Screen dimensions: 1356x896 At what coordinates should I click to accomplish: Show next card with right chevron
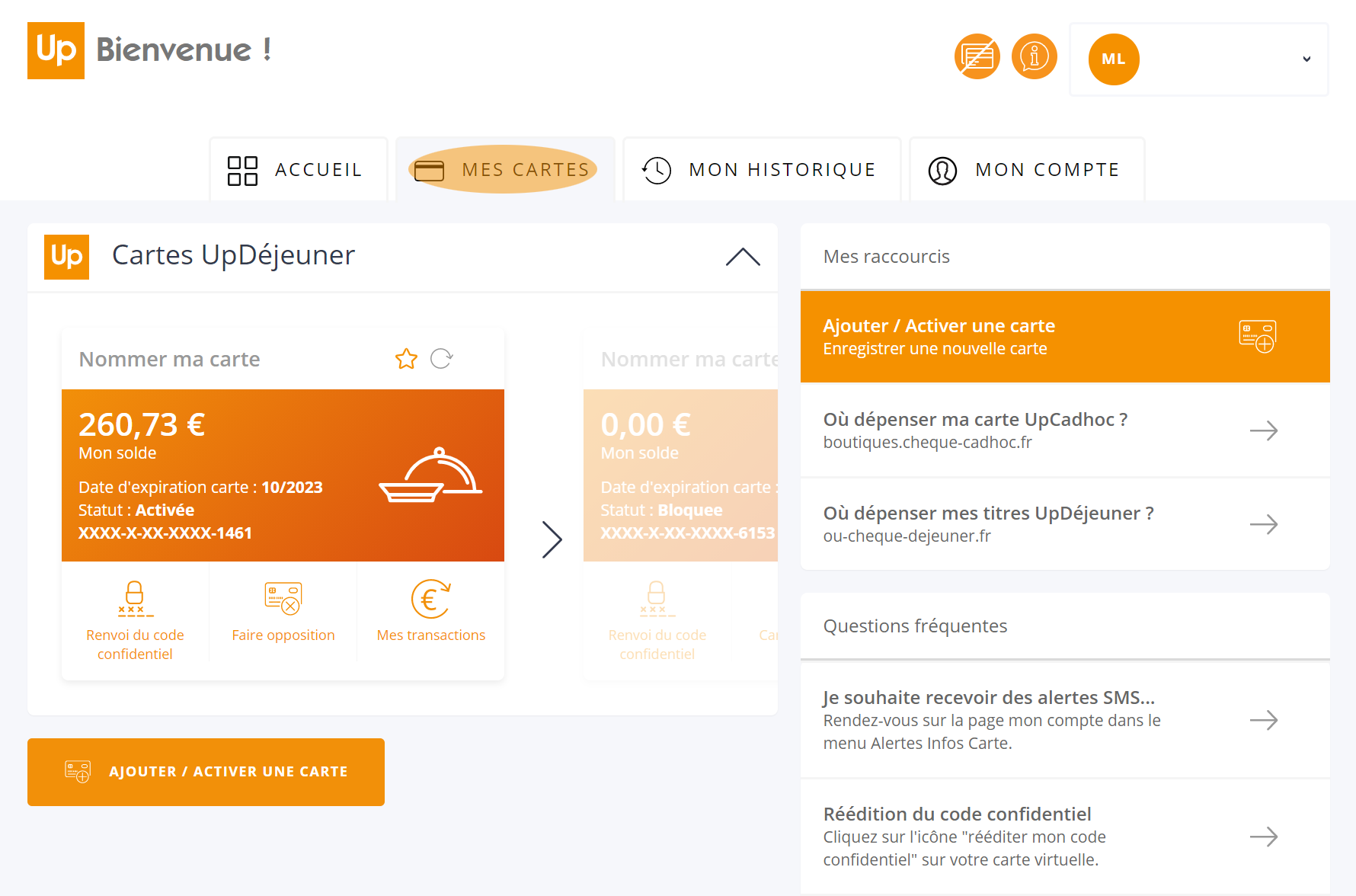click(552, 539)
